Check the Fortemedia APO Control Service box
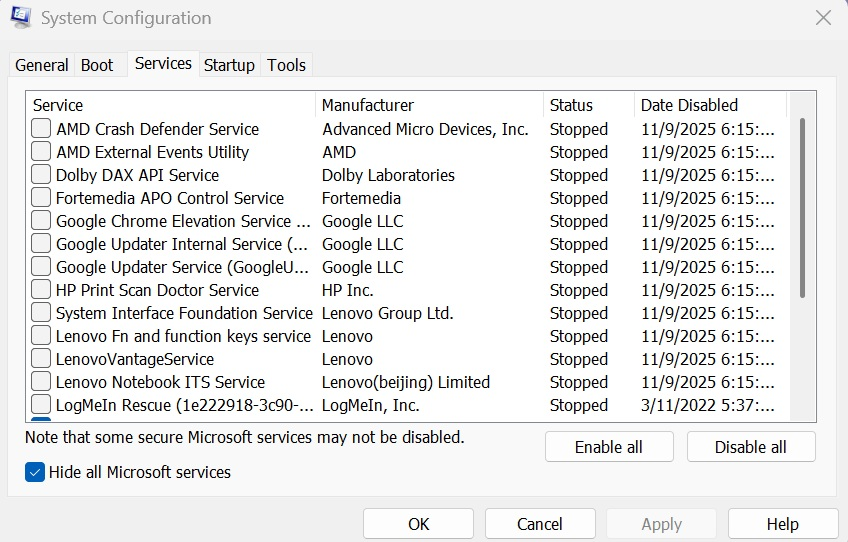This screenshot has height=542, width=848. pos(41,197)
